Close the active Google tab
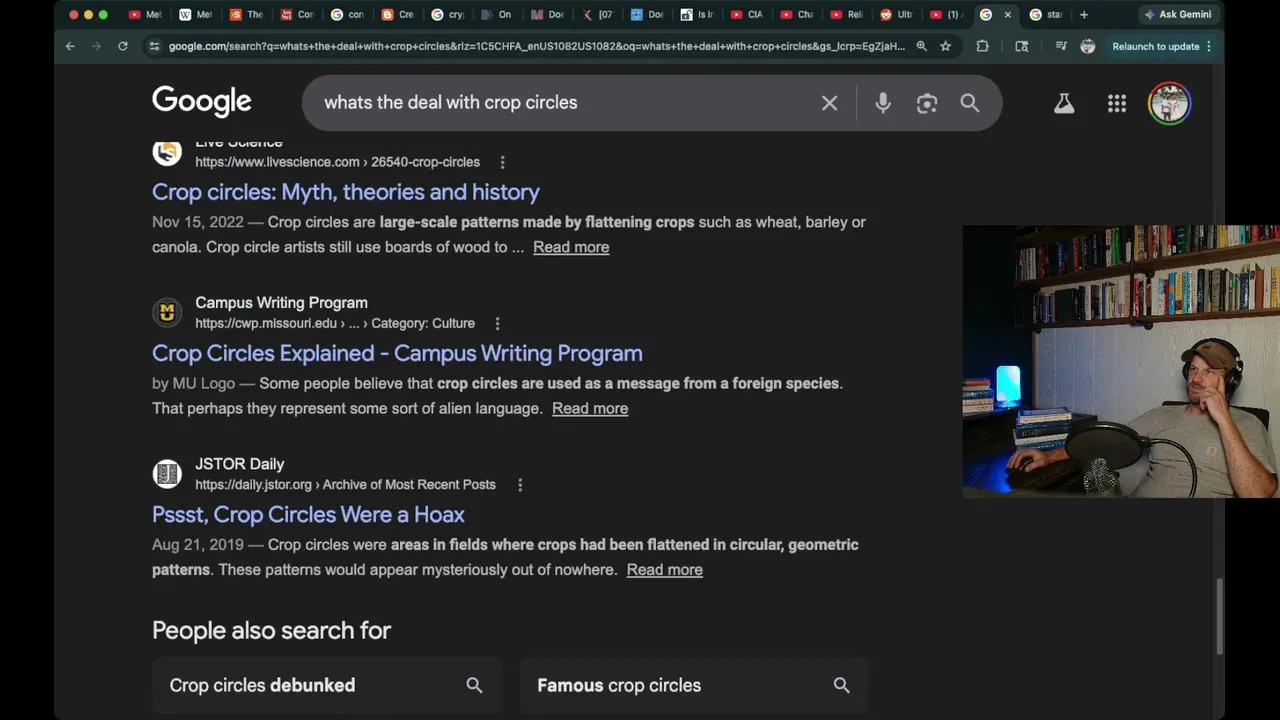The width and height of the screenshot is (1280, 720). coord(1007,15)
